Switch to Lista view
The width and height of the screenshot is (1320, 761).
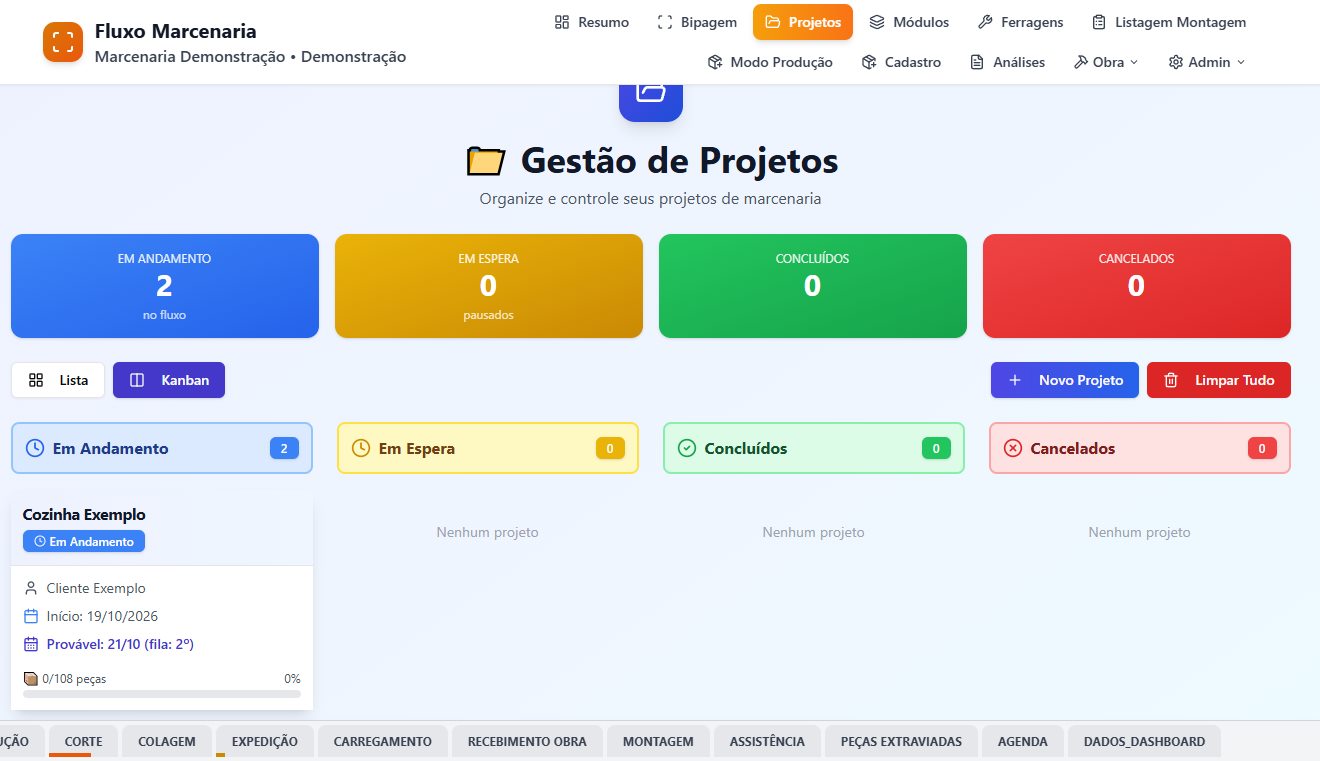tap(58, 380)
